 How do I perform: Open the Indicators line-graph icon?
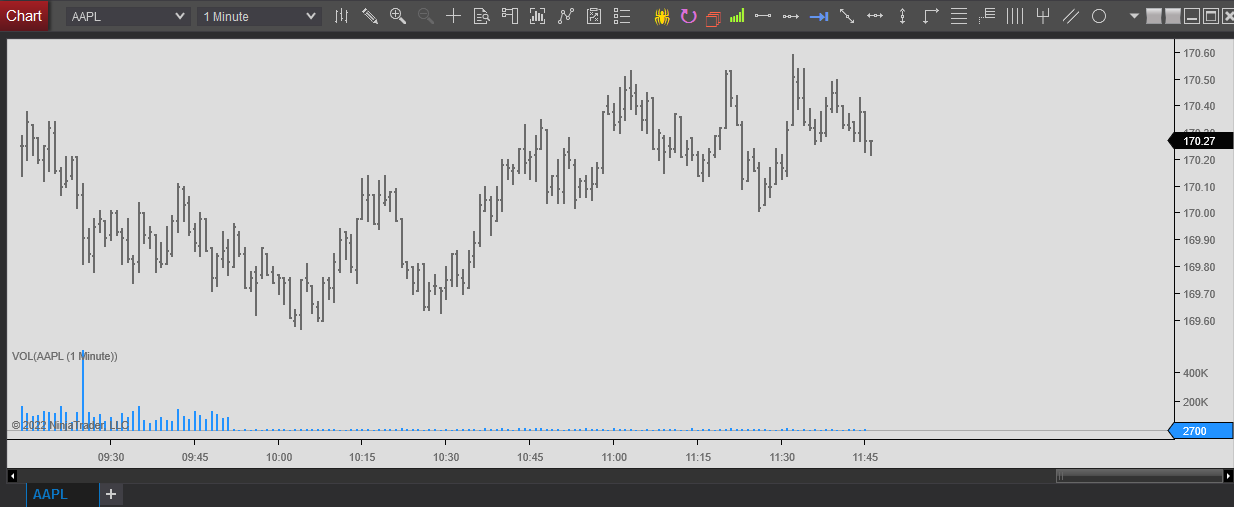(x=566, y=16)
